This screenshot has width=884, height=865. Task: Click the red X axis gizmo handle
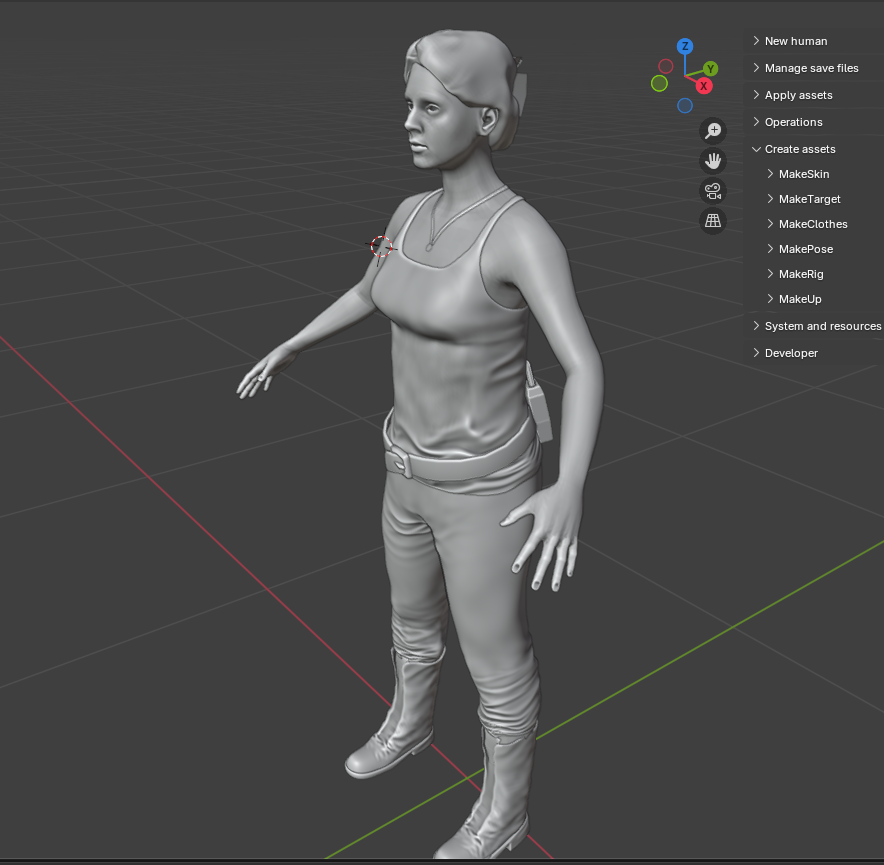pos(704,86)
